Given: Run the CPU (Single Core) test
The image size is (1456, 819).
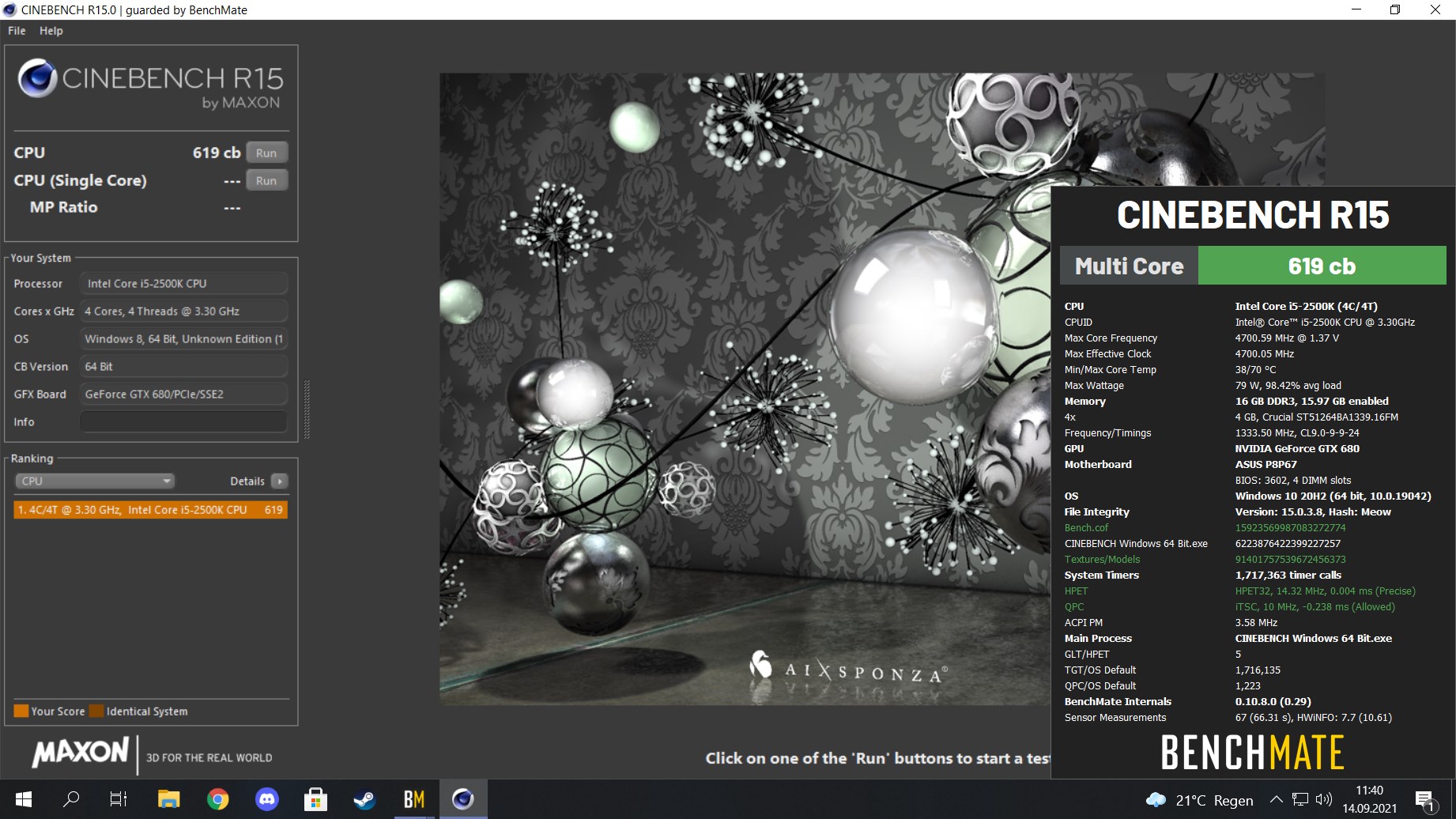Looking at the screenshot, I should [x=266, y=180].
